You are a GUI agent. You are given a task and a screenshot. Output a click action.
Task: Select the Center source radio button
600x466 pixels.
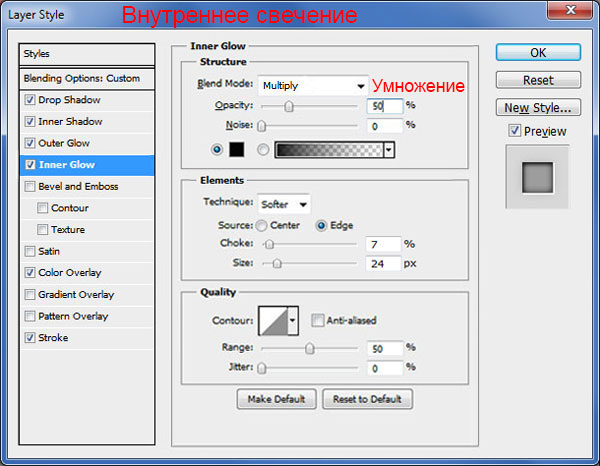click(262, 225)
